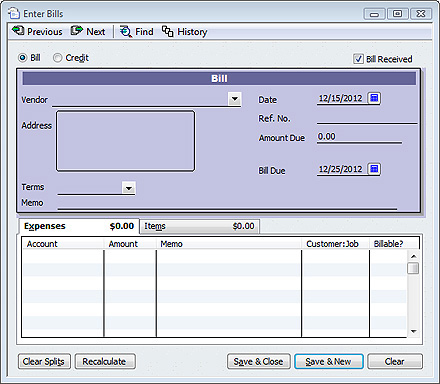The width and height of the screenshot is (440, 384).
Task: Click the Recalculate button
Action: (x=105, y=362)
